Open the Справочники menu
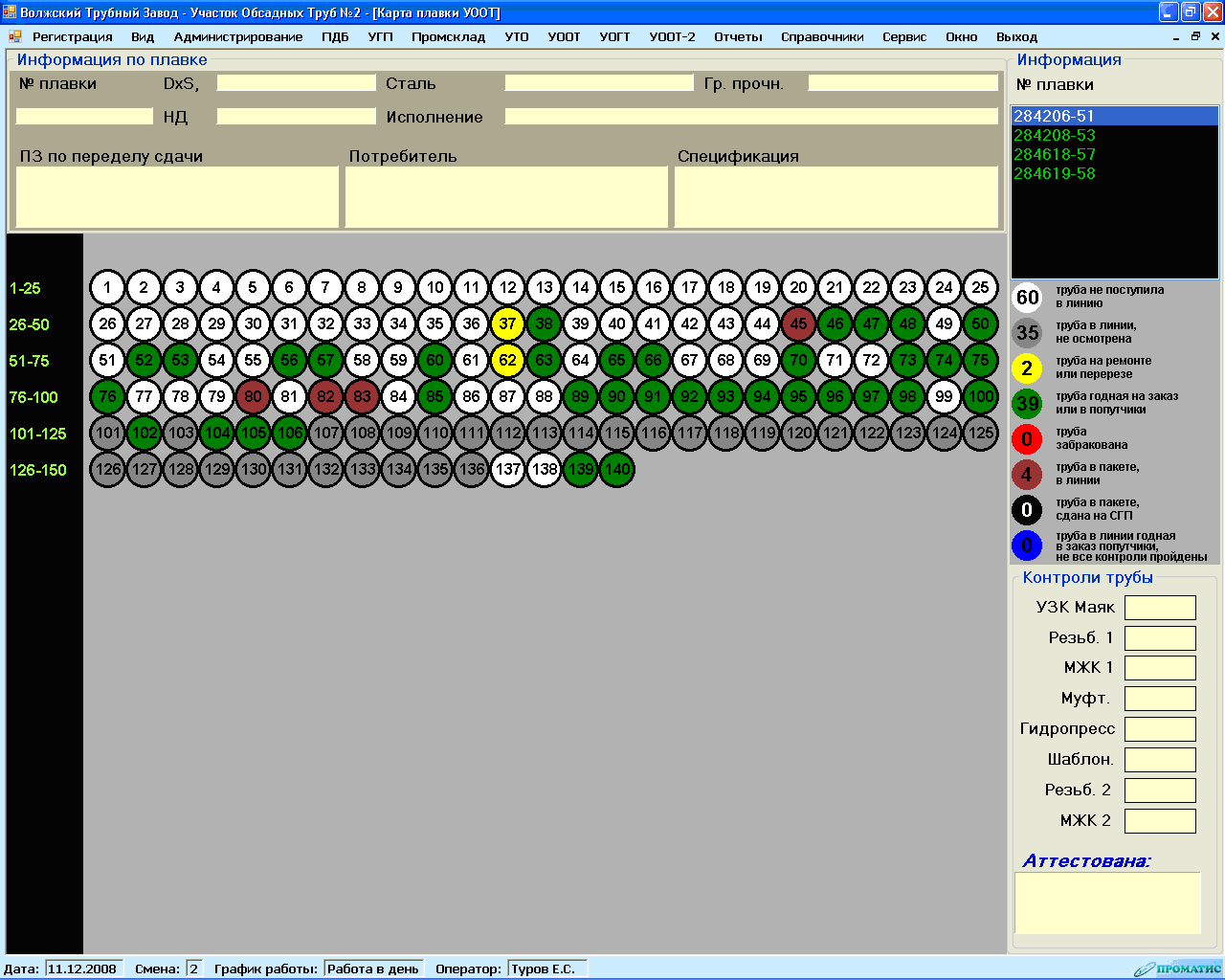Screen dimensions: 1225x980 click(822, 36)
